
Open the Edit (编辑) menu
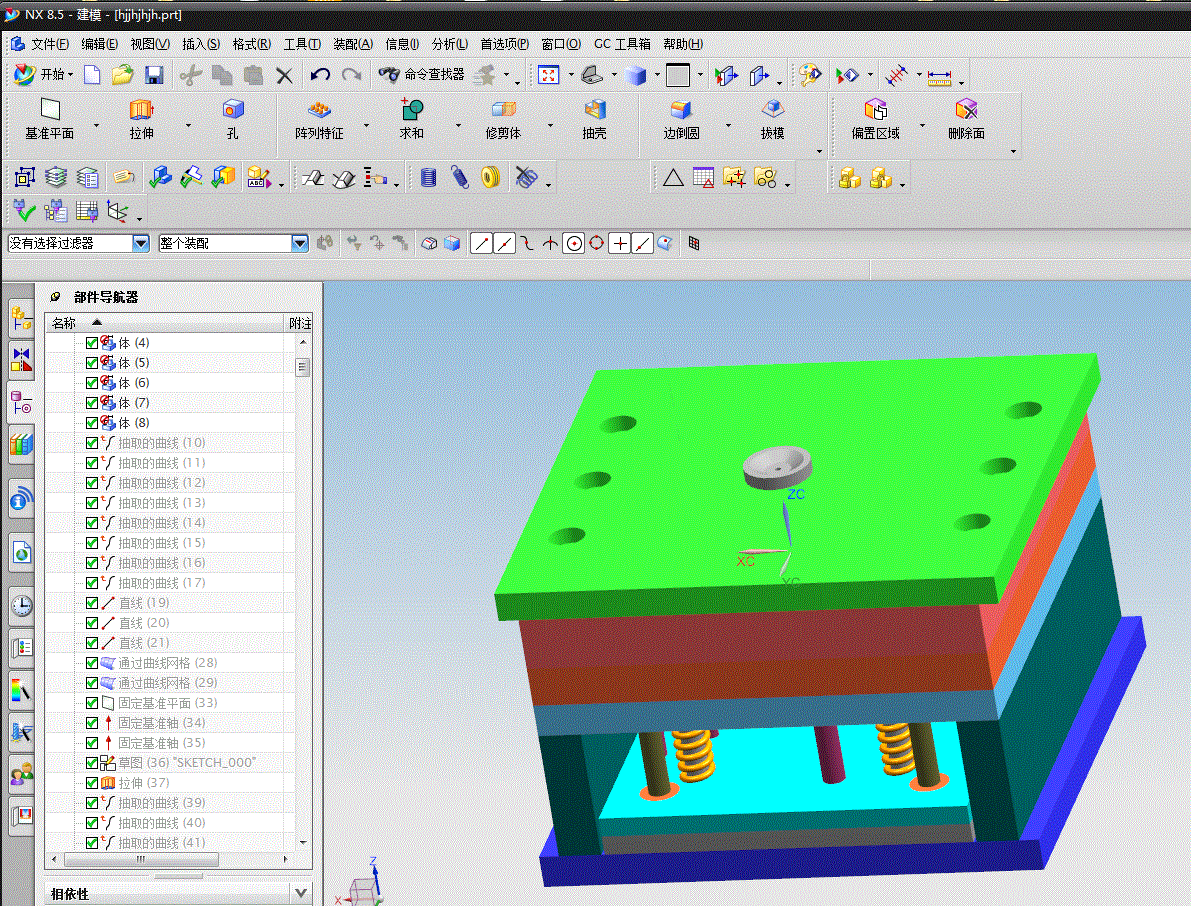click(100, 44)
